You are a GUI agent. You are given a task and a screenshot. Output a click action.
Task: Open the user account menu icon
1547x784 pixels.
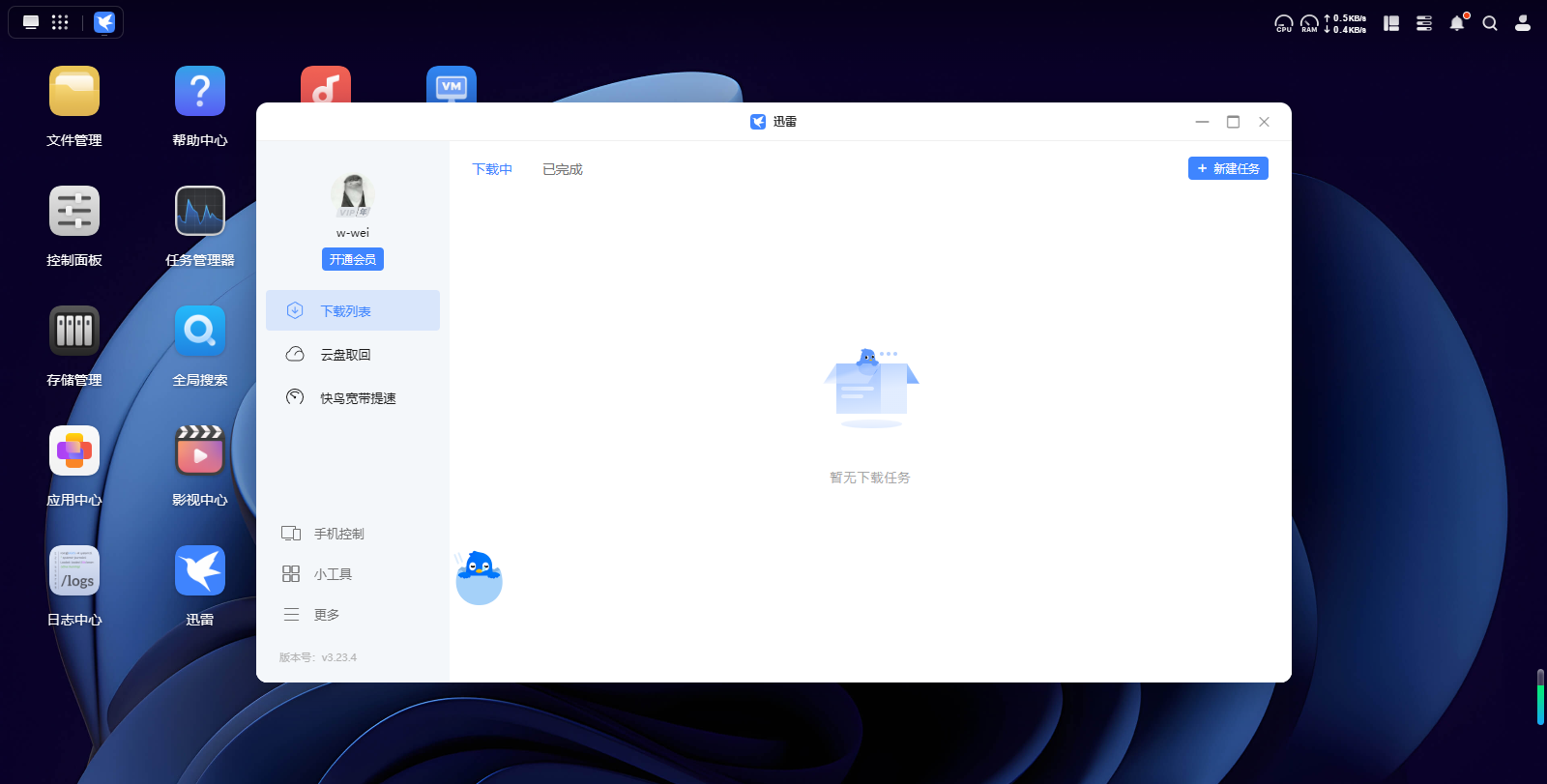(1523, 23)
